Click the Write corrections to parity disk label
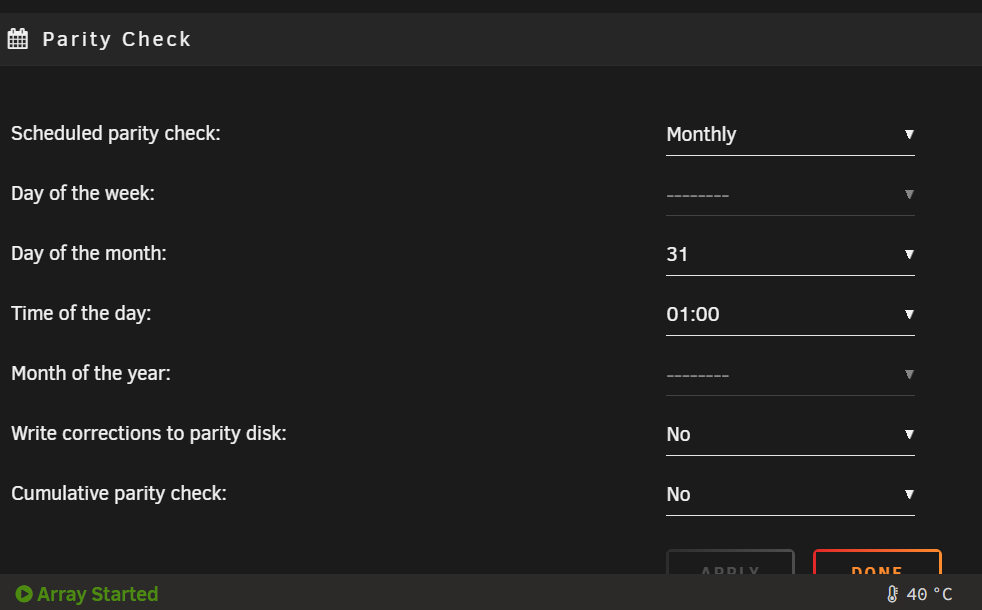Image resolution: width=982 pixels, height=610 pixels. [x=149, y=434]
